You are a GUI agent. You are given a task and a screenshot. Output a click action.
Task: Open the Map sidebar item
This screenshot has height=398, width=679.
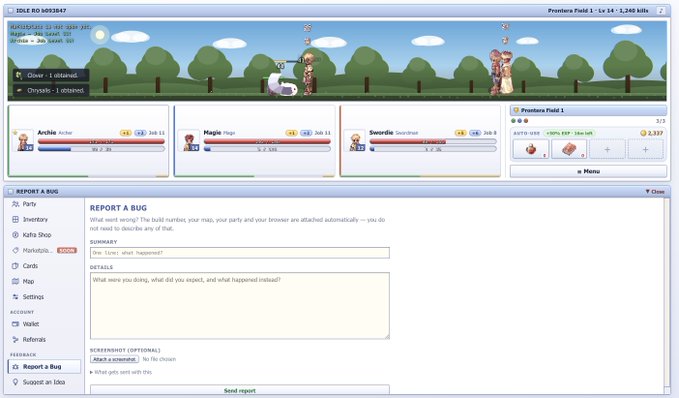[x=44, y=282]
